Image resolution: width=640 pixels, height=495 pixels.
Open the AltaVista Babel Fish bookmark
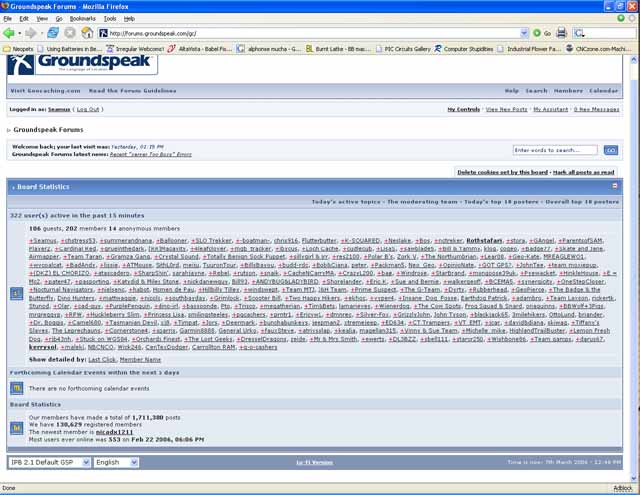click(200, 49)
